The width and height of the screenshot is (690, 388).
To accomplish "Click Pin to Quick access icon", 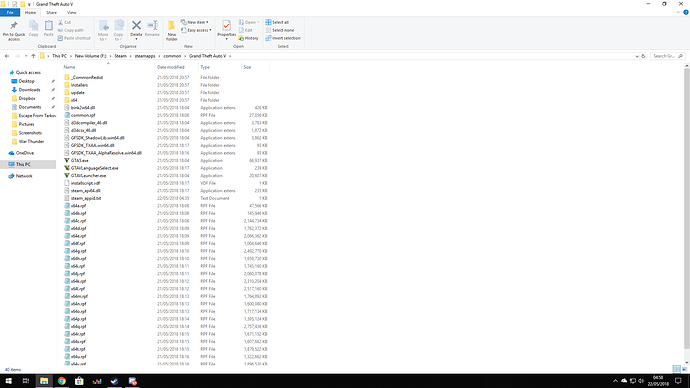I will pyautogui.click(x=14, y=26).
